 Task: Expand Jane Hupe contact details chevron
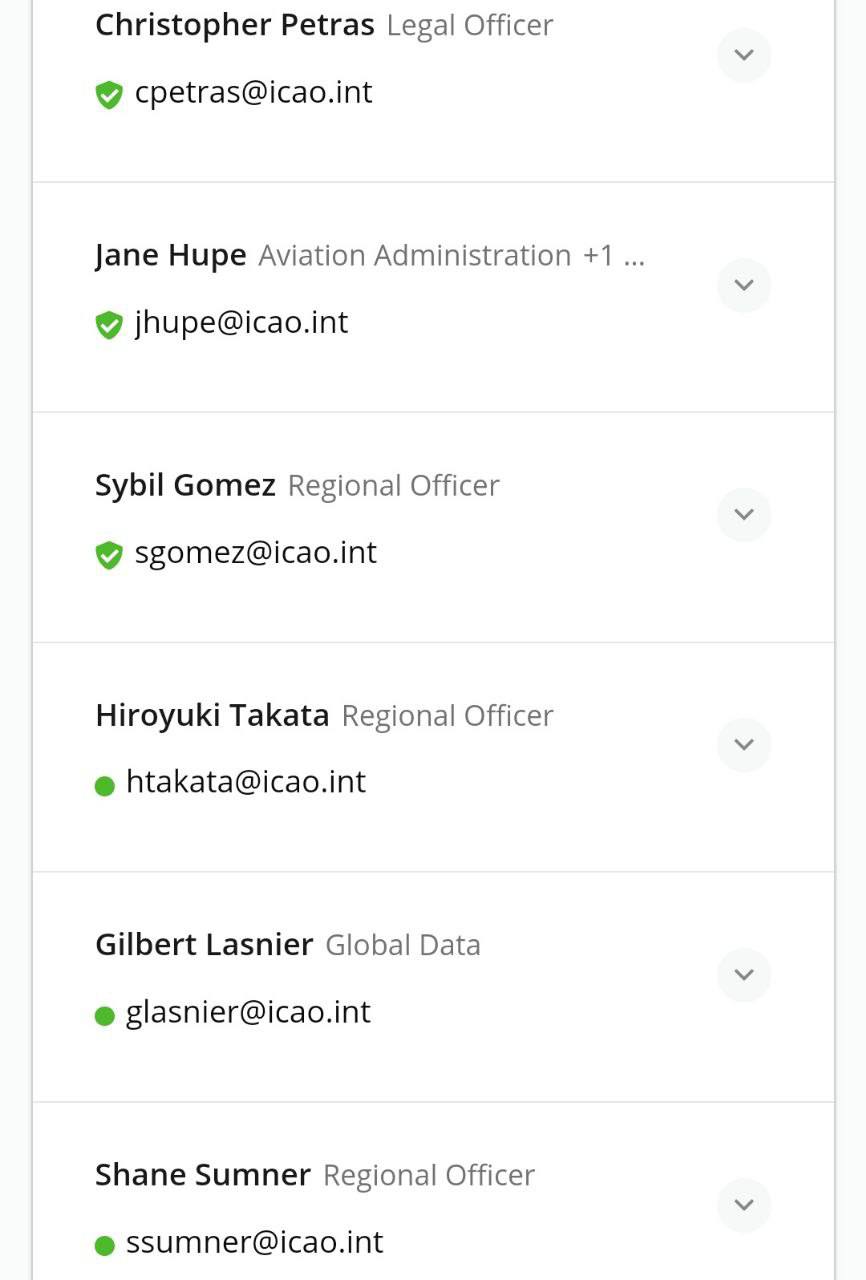tap(744, 285)
